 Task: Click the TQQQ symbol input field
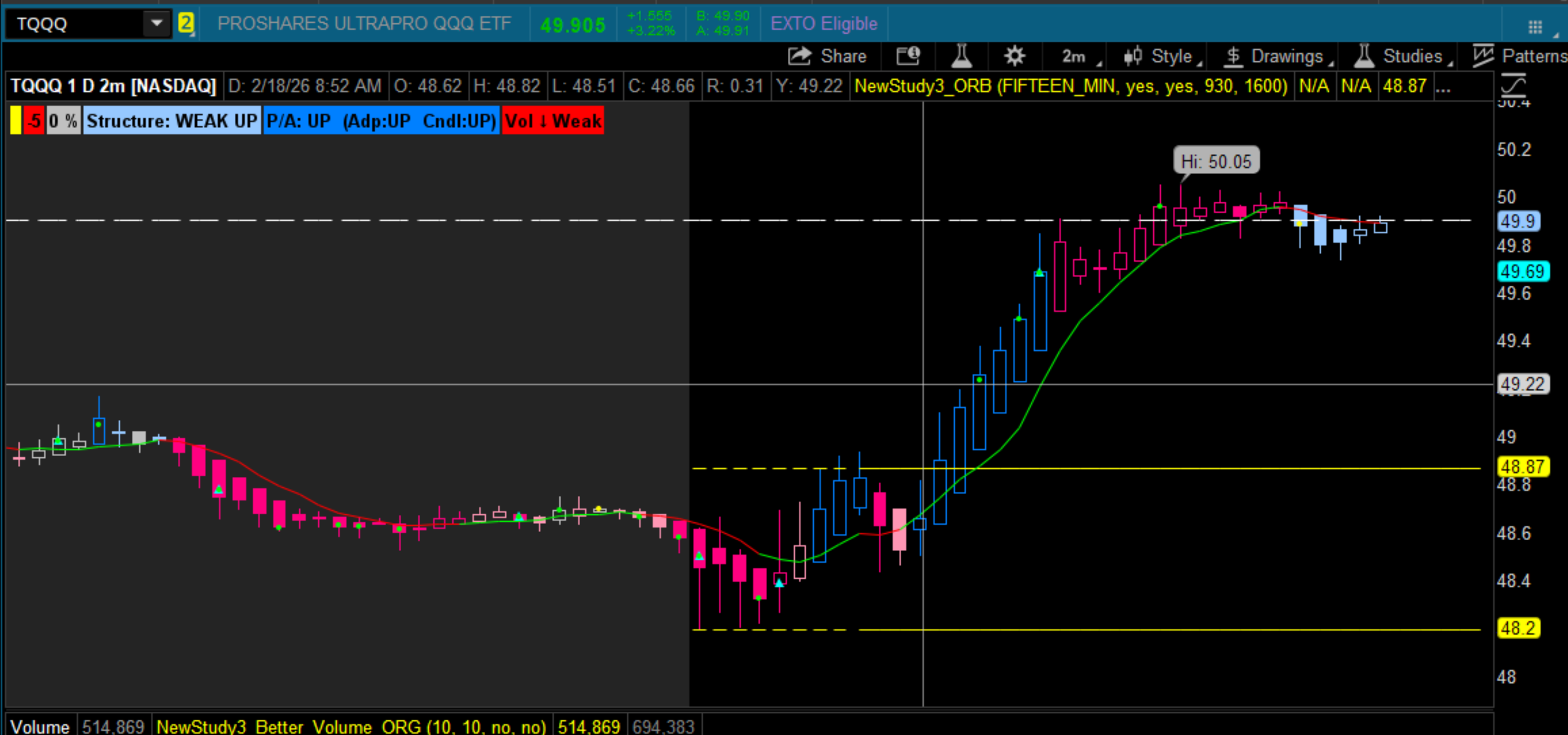click(76, 24)
